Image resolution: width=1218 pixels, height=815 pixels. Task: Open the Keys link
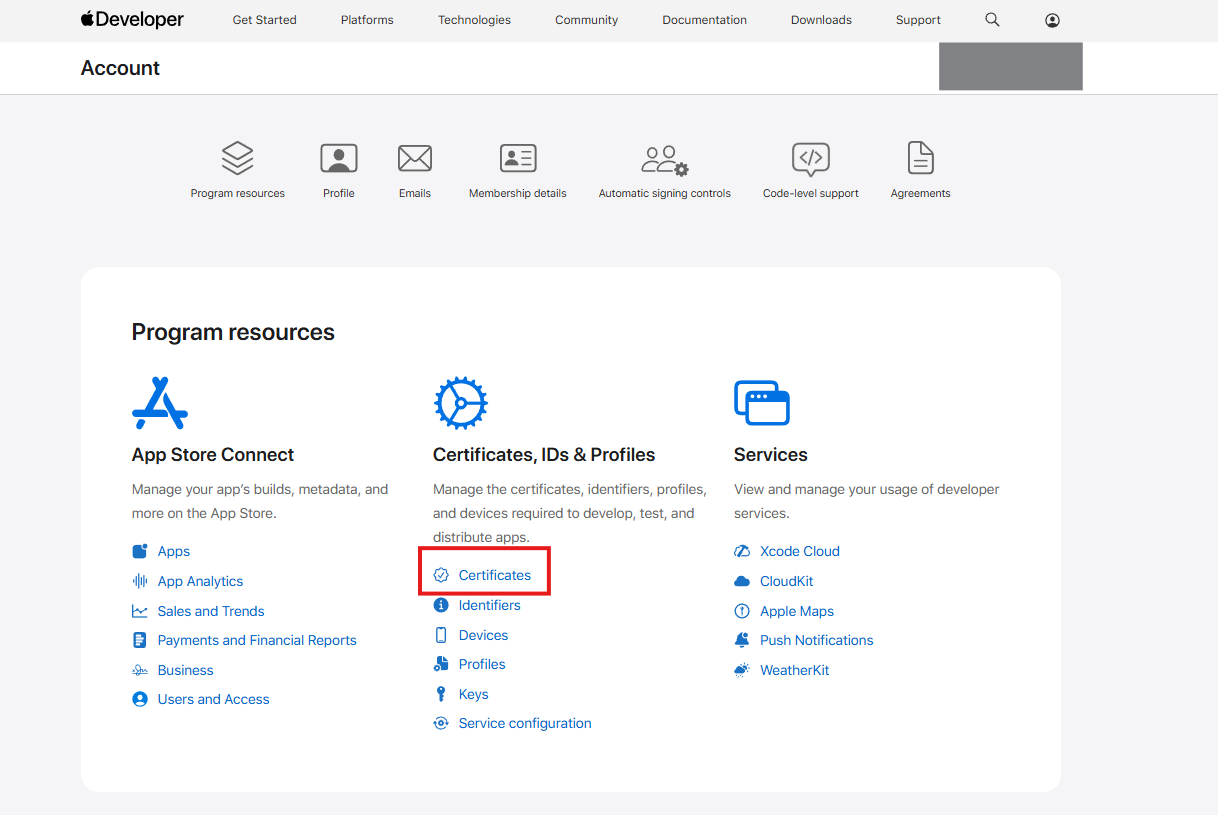[x=474, y=694]
